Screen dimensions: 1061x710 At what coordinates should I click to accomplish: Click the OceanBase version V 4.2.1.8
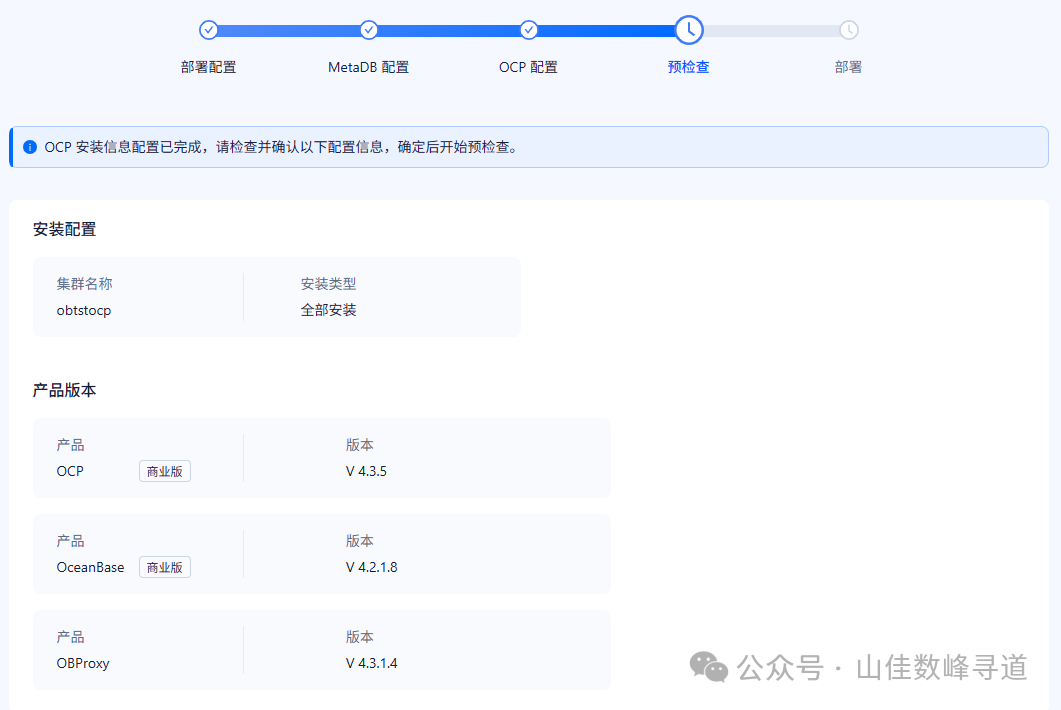[371, 567]
